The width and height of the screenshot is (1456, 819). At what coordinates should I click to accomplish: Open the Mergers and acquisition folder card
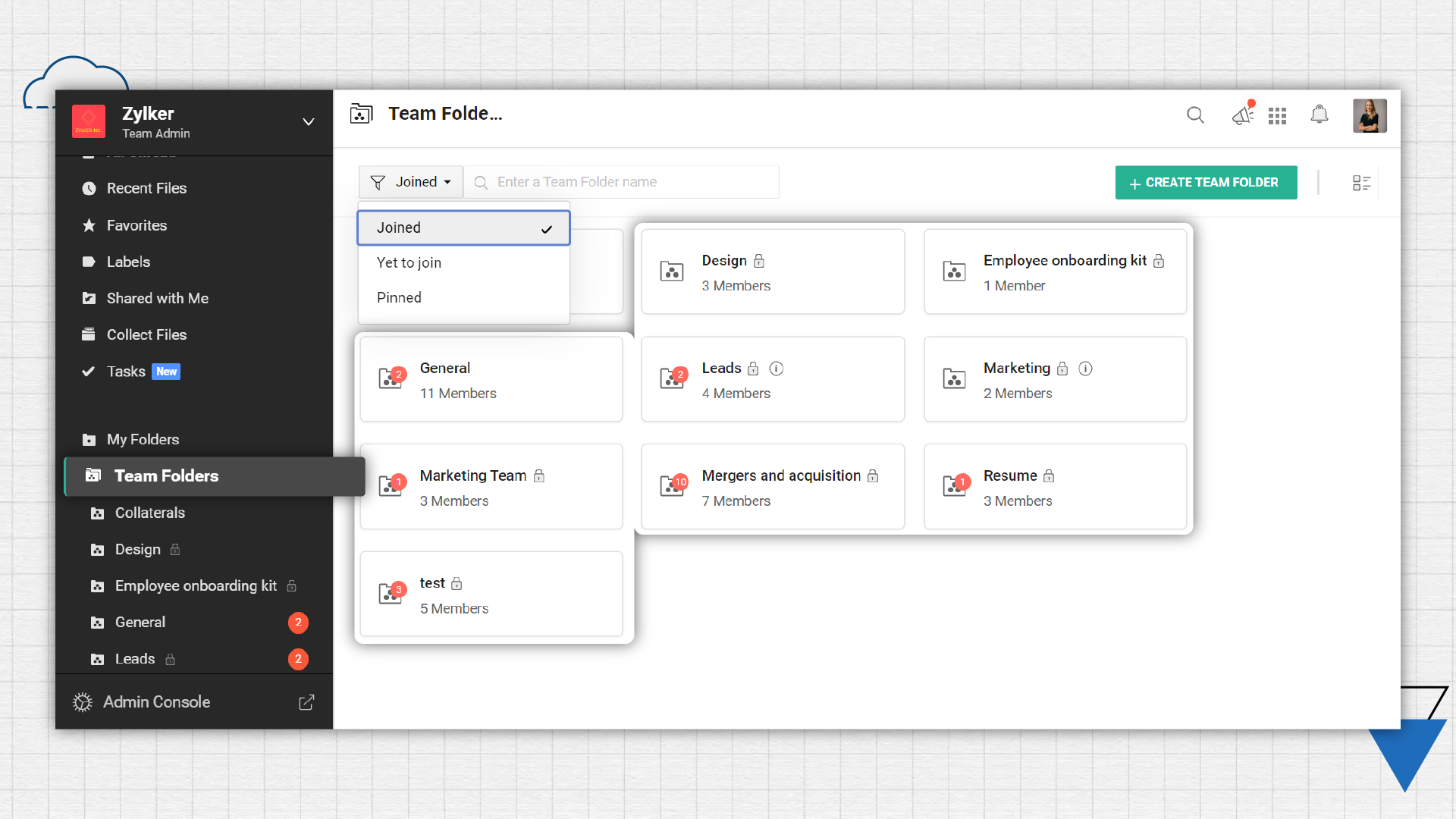pyautogui.click(x=772, y=486)
